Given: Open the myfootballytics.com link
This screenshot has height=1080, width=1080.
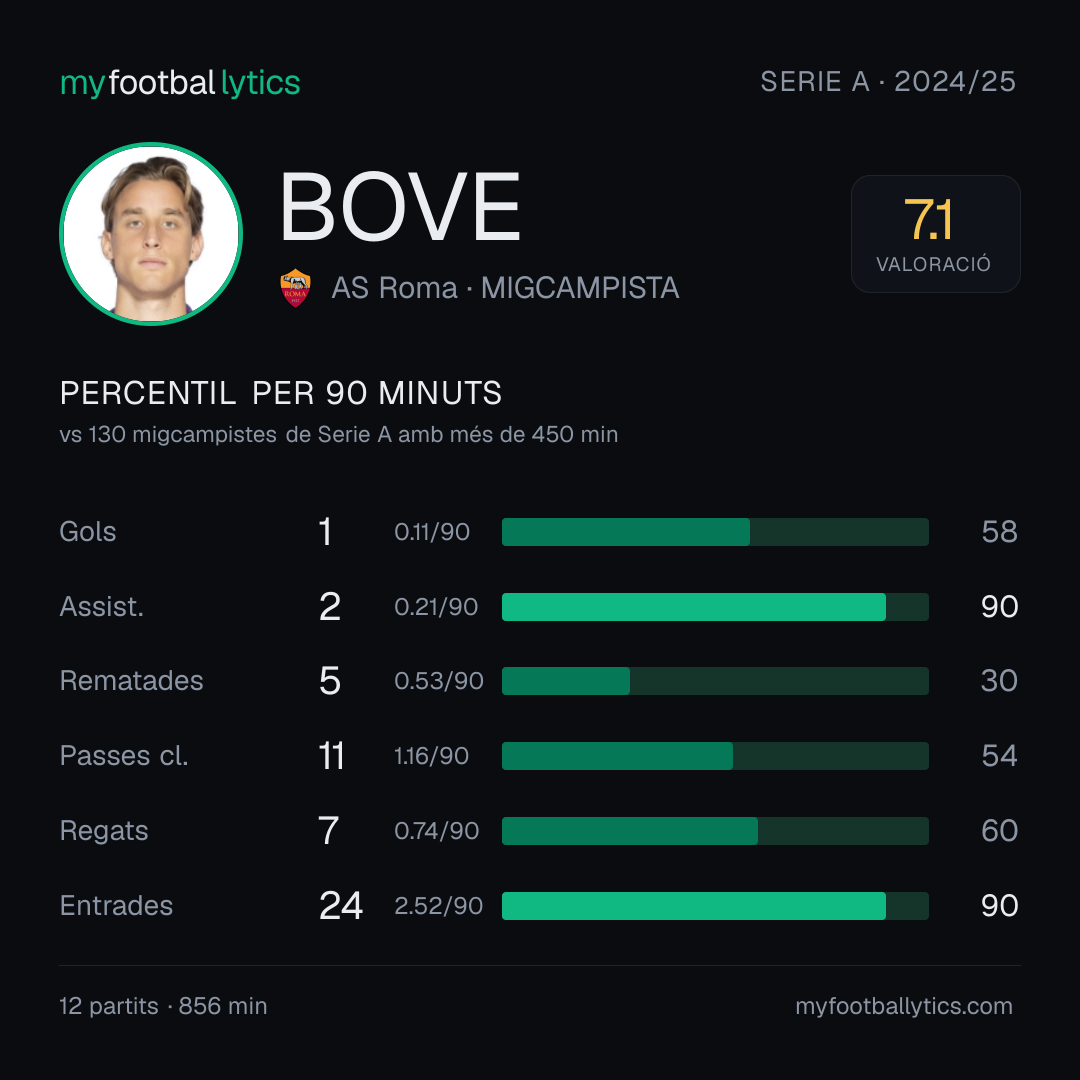Looking at the screenshot, I should click(x=904, y=1006).
